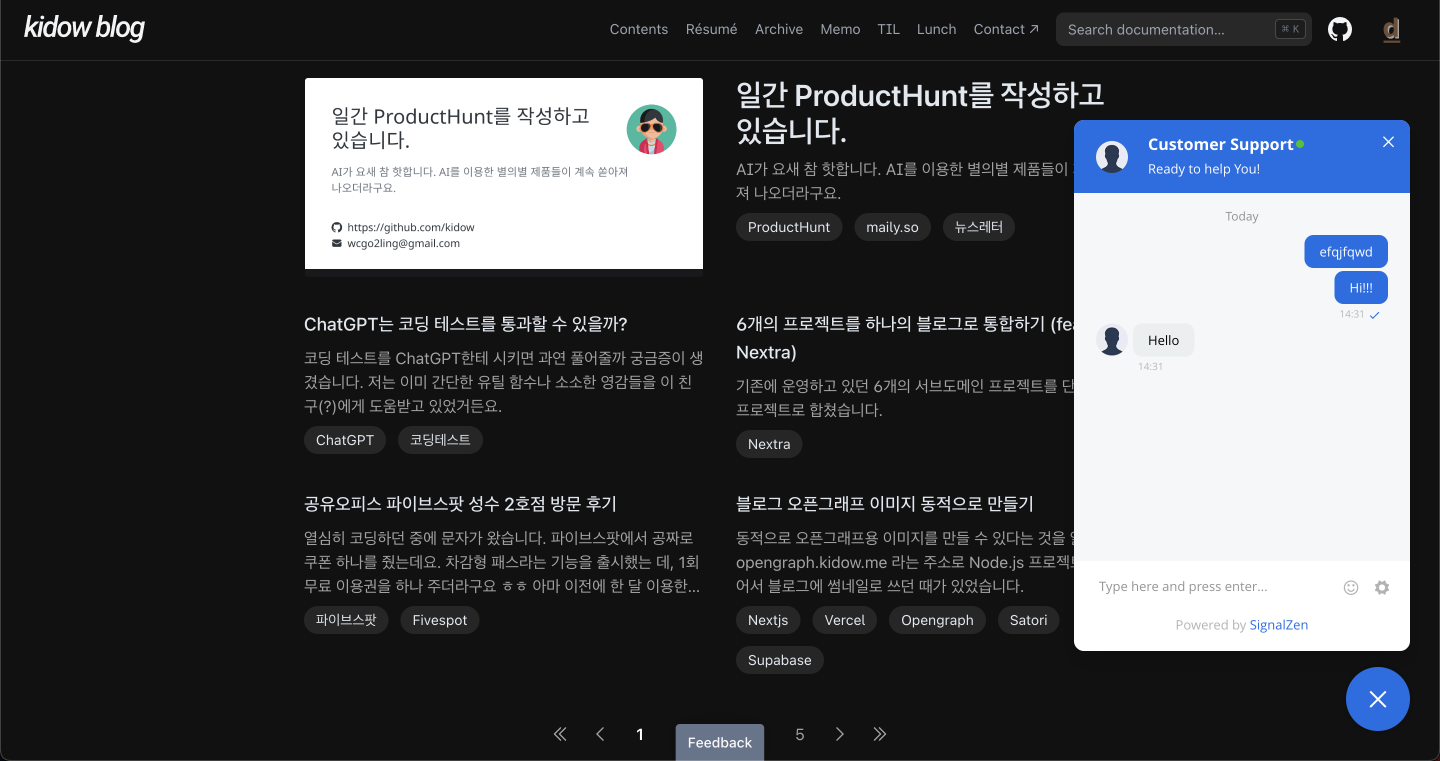The width and height of the screenshot is (1440, 761).
Task: Click the kidow blog logo
Action: tap(84, 28)
